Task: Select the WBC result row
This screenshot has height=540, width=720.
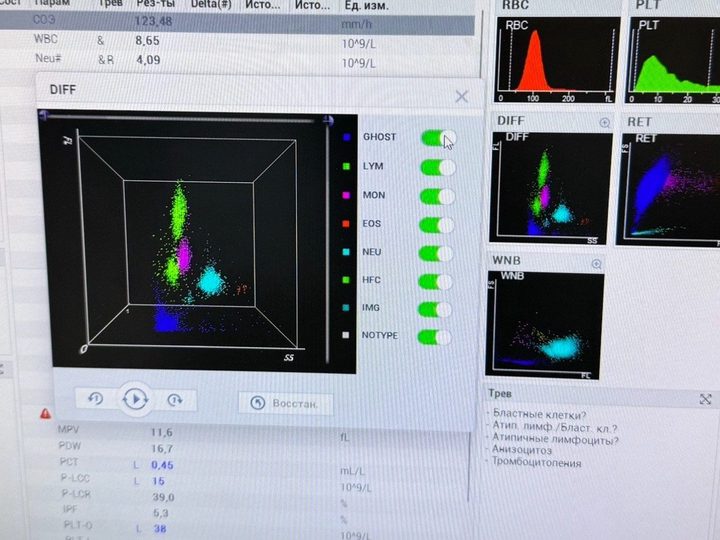Action: point(237,42)
